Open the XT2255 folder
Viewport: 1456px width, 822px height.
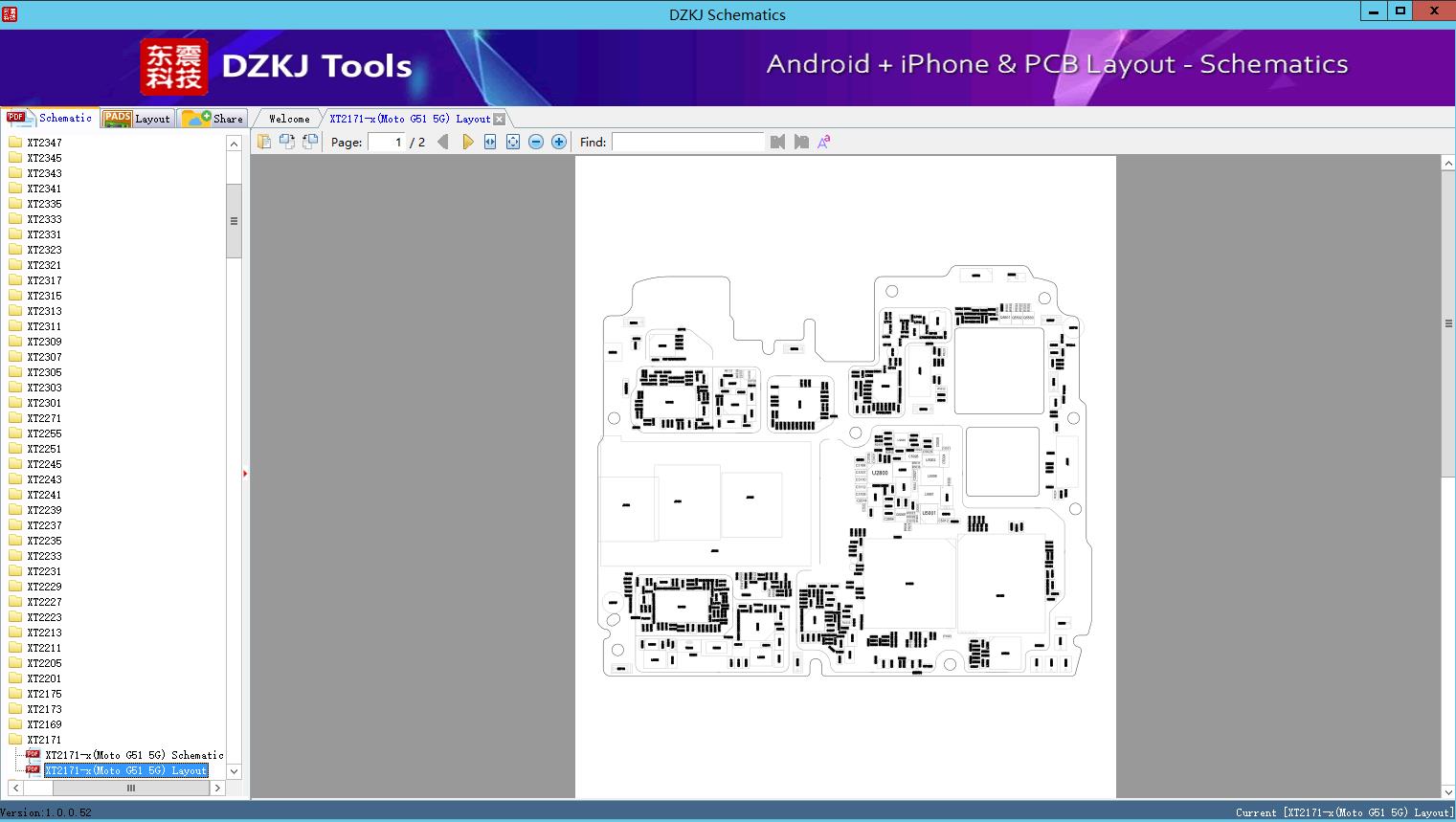35,433
